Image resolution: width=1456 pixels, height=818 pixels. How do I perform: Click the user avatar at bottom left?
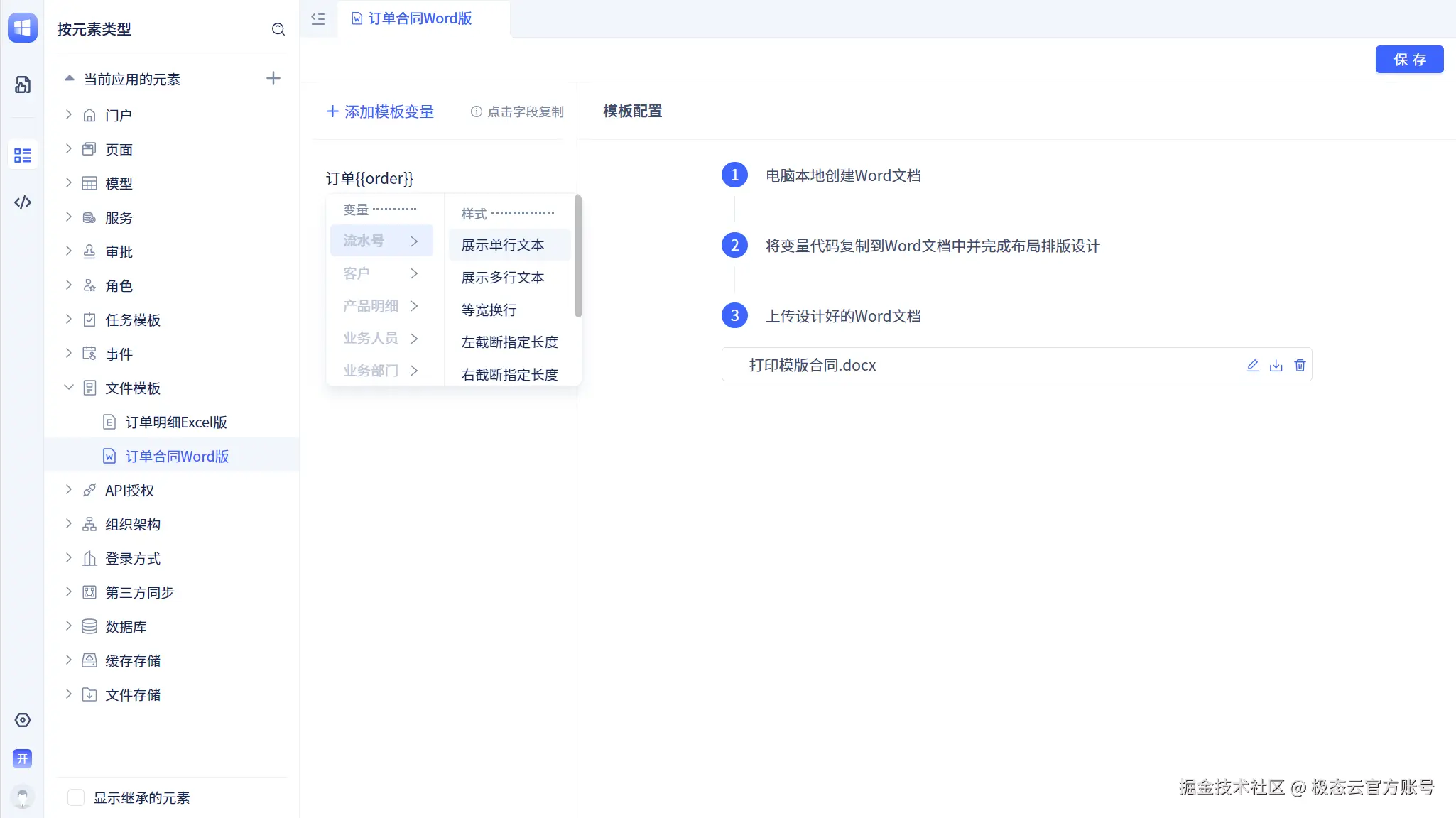[23, 797]
